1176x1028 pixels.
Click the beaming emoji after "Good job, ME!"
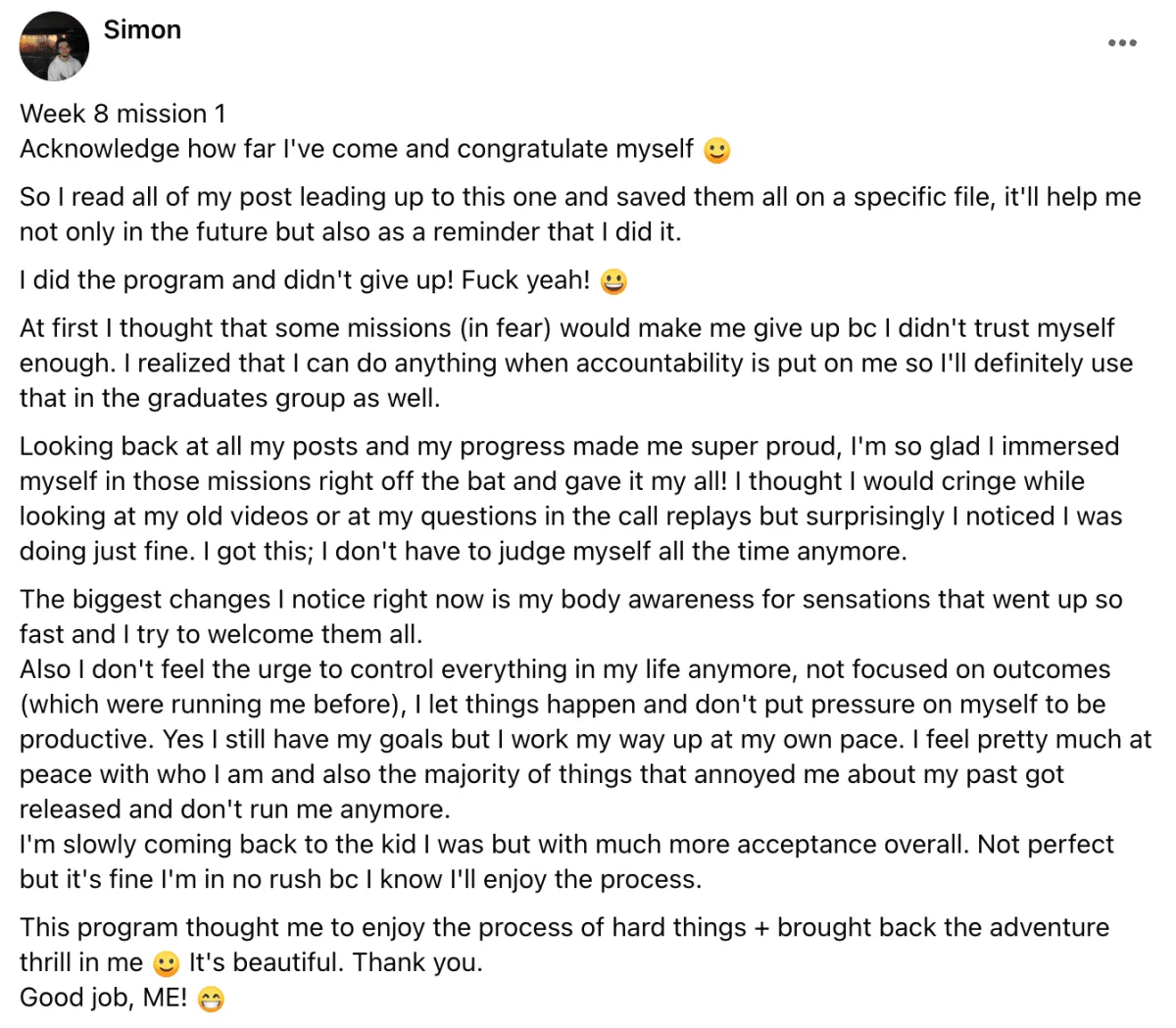coord(211,1000)
